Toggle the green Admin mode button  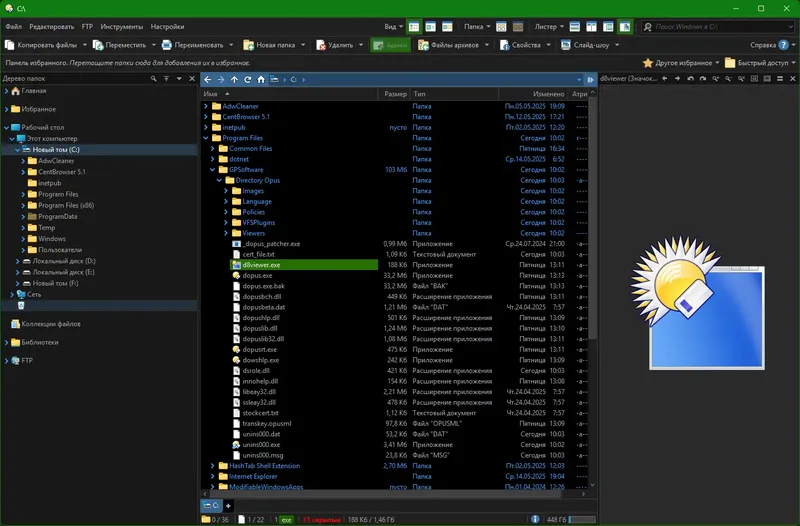click(x=390, y=45)
